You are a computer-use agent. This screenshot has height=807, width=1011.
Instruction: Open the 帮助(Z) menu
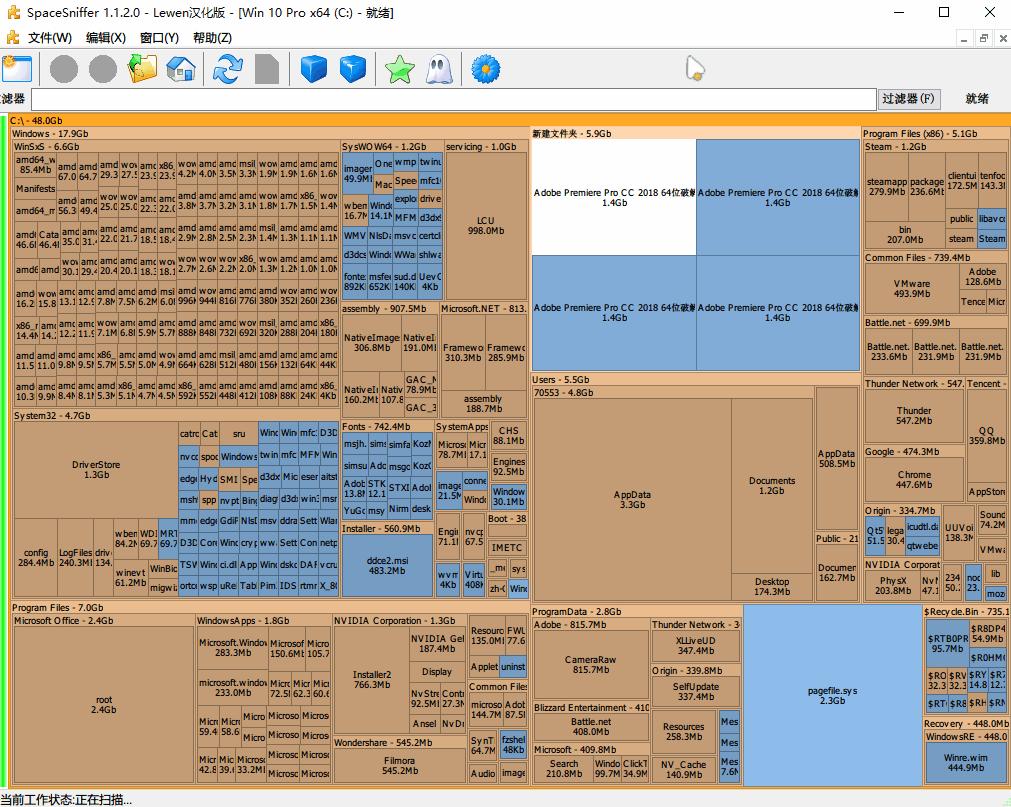212,38
